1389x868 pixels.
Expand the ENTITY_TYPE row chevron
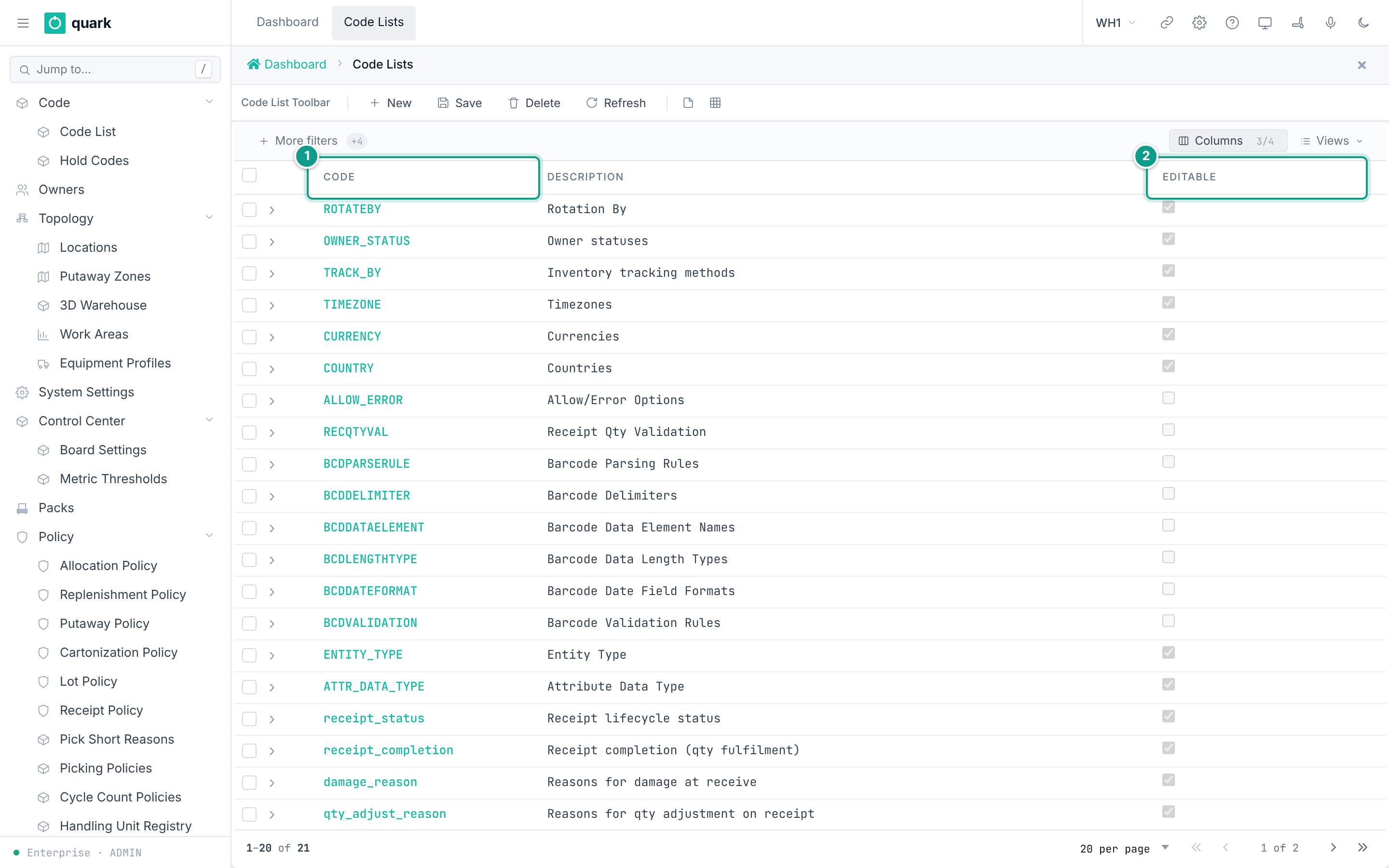pos(272,656)
